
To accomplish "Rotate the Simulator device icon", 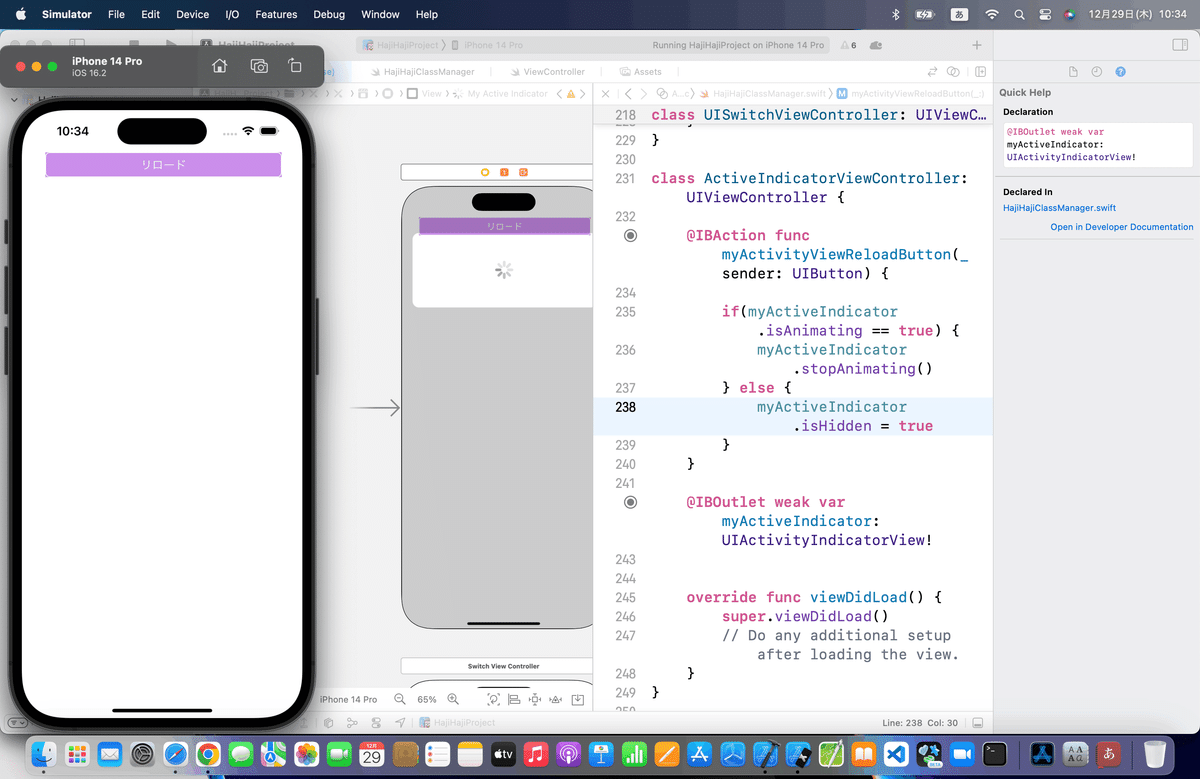I will 295,66.
